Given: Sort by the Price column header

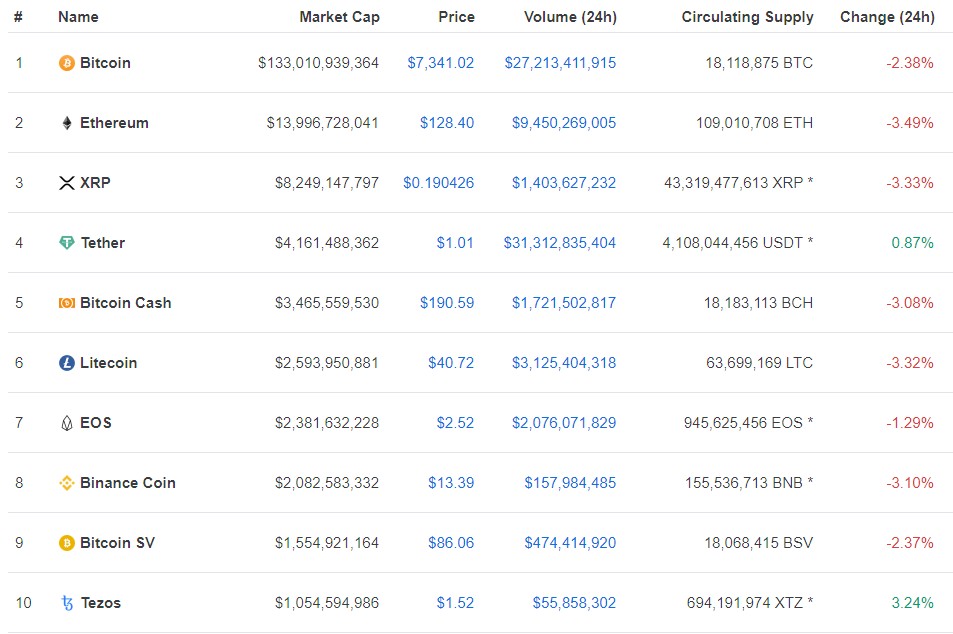Looking at the screenshot, I should (x=456, y=17).
